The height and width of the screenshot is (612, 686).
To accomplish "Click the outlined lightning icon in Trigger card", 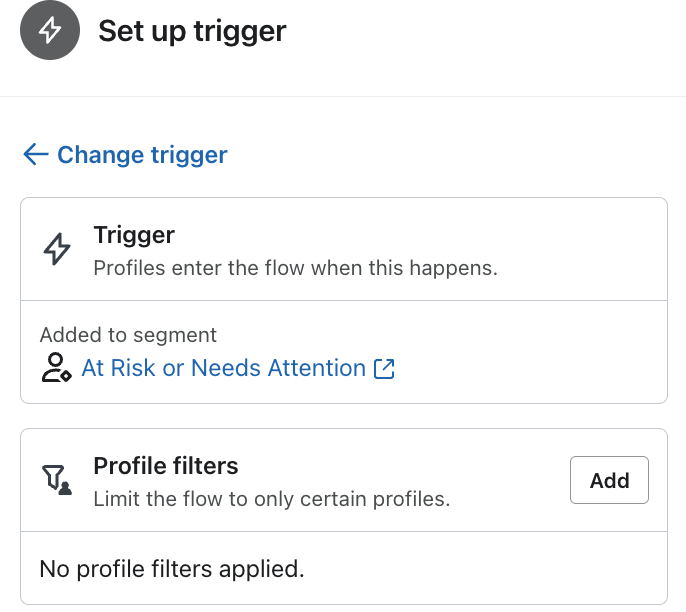I will [57, 250].
